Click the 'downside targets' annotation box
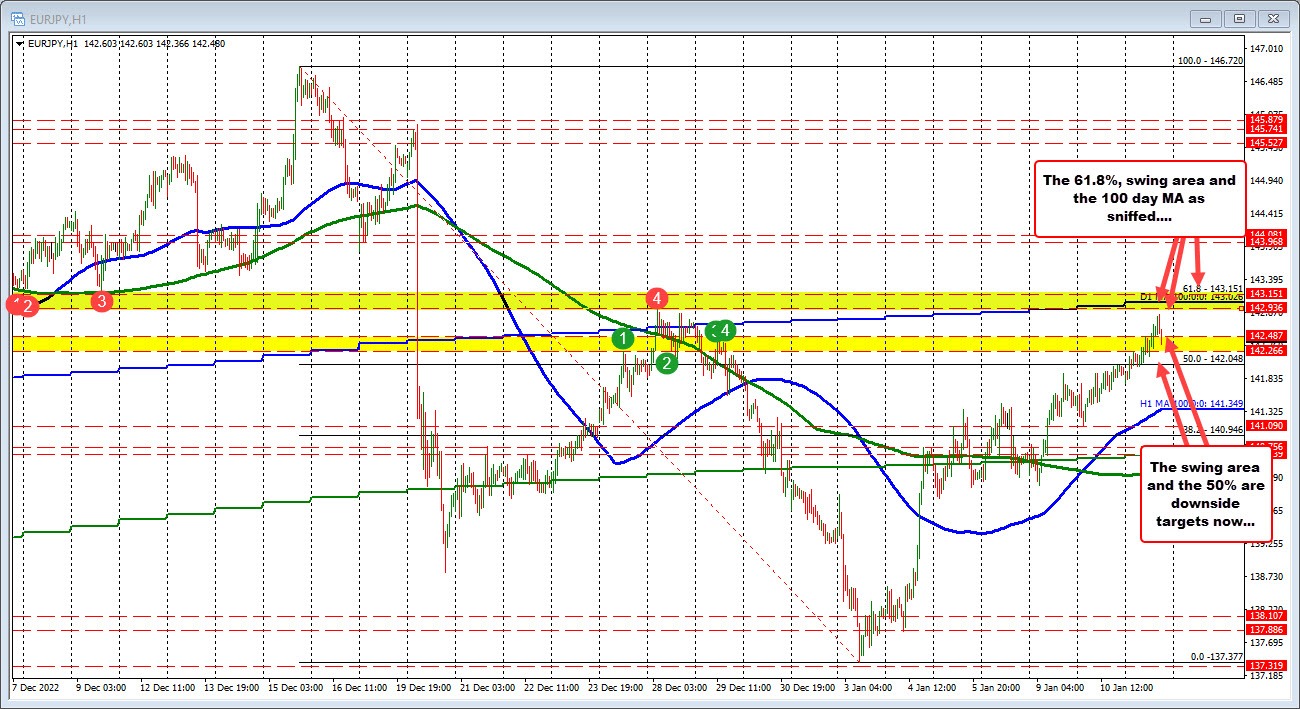 click(x=1205, y=495)
